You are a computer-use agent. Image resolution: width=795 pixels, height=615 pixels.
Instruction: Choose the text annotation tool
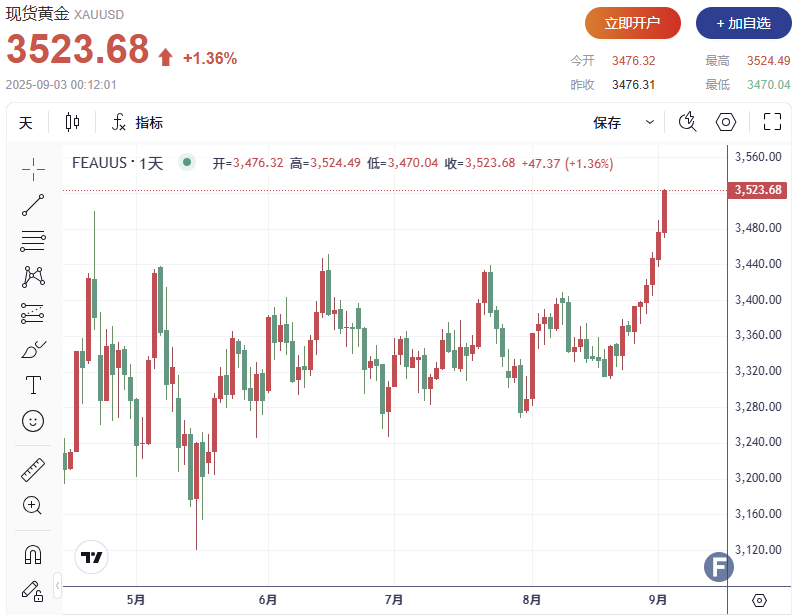pyautogui.click(x=33, y=385)
